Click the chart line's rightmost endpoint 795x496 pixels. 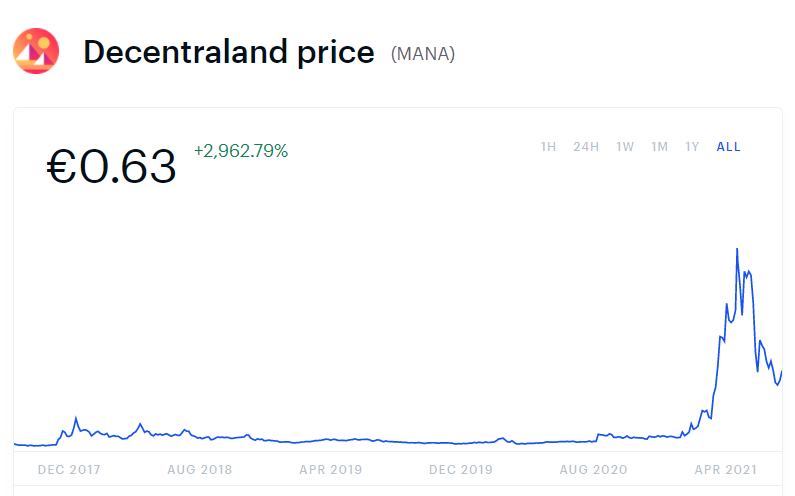coord(781,372)
